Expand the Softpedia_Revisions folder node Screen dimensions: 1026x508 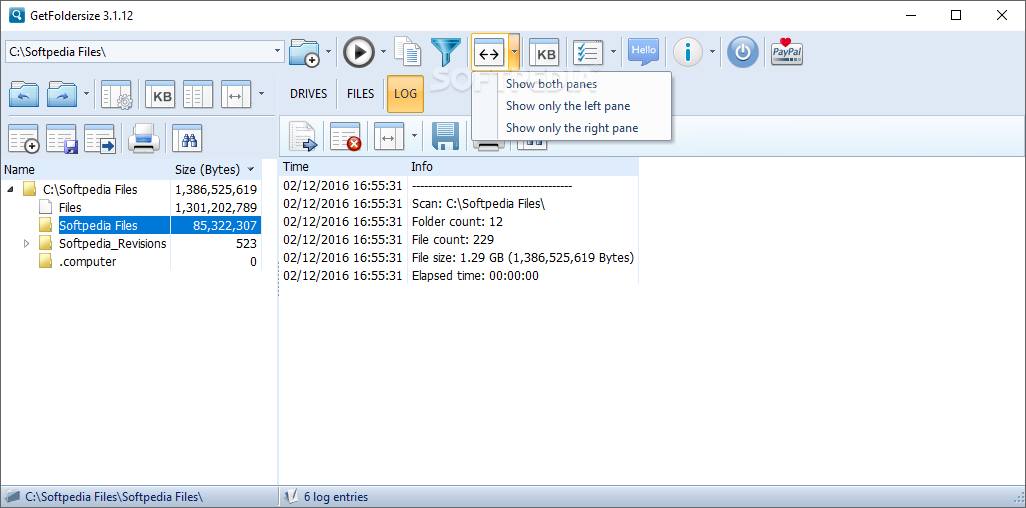point(27,244)
